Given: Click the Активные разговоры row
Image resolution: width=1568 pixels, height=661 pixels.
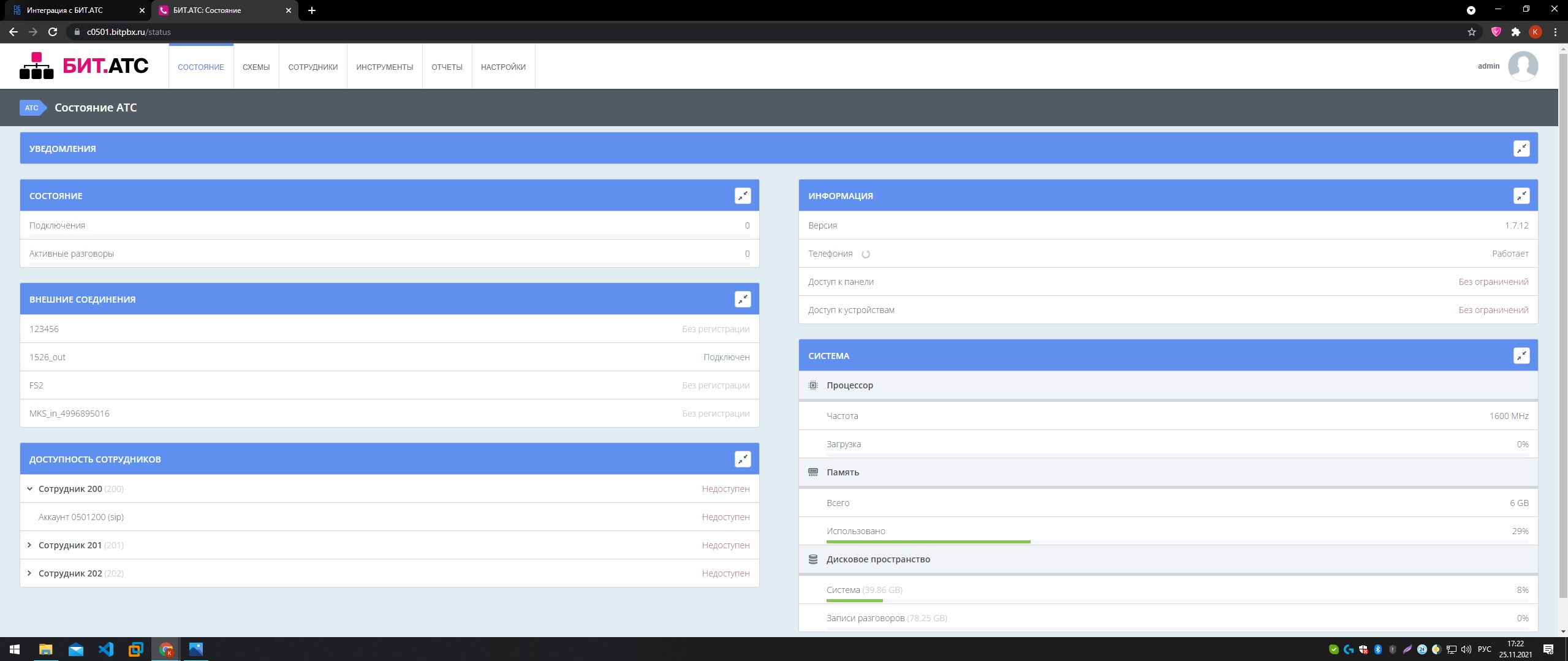Looking at the screenshot, I should pos(390,254).
